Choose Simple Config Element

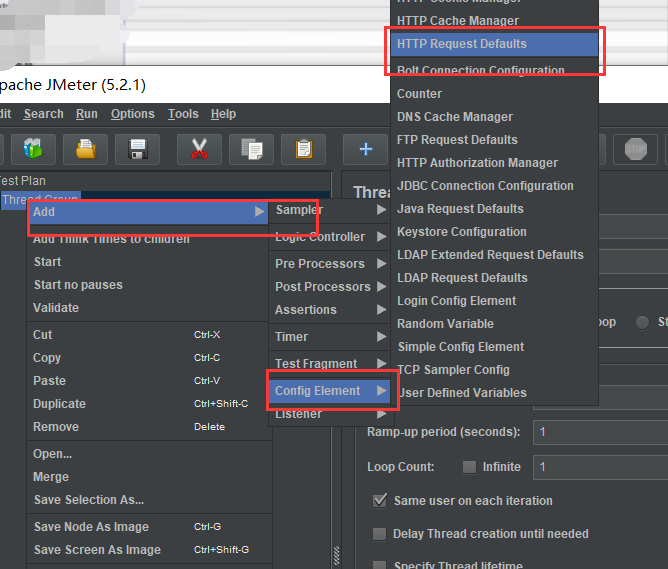tap(494, 347)
